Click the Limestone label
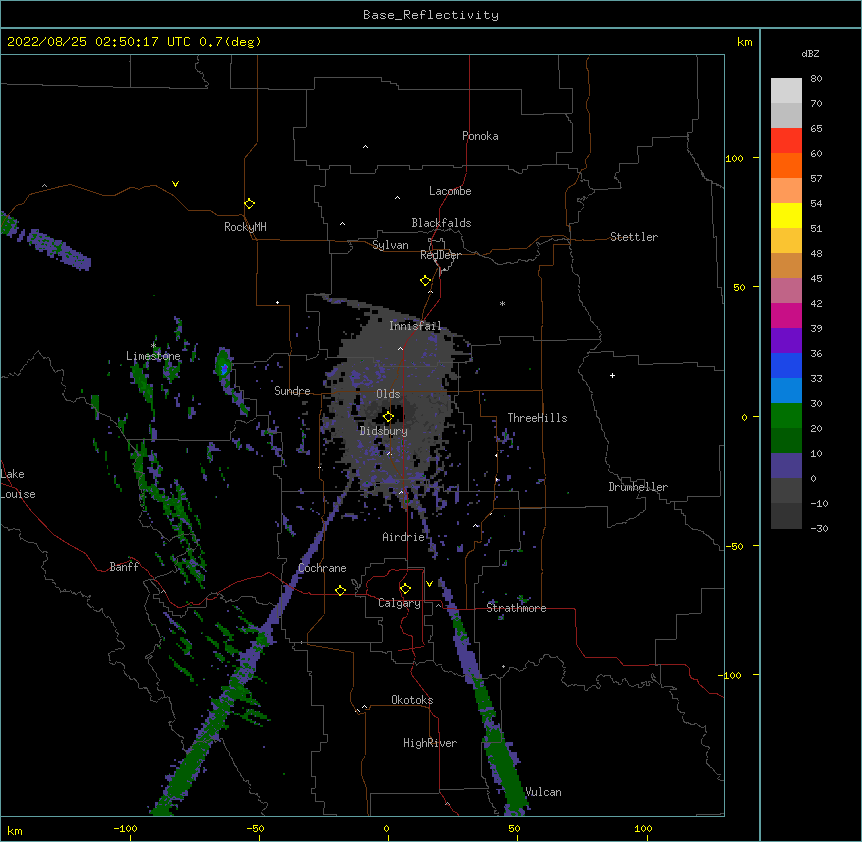This screenshot has width=862, height=842. click(x=153, y=356)
